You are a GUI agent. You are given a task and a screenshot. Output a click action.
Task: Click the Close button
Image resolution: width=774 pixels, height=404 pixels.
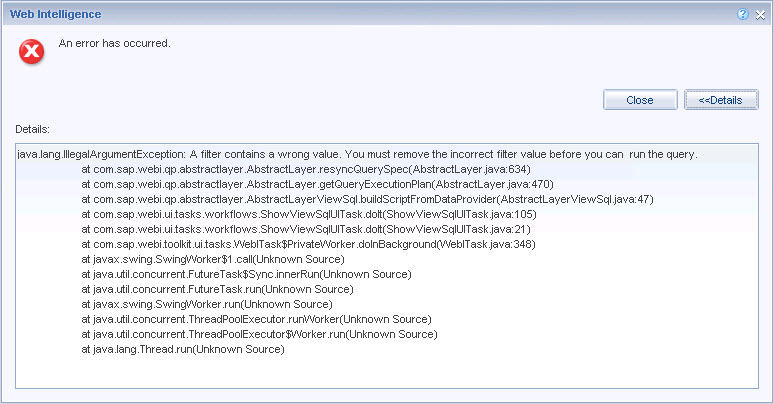(x=640, y=100)
